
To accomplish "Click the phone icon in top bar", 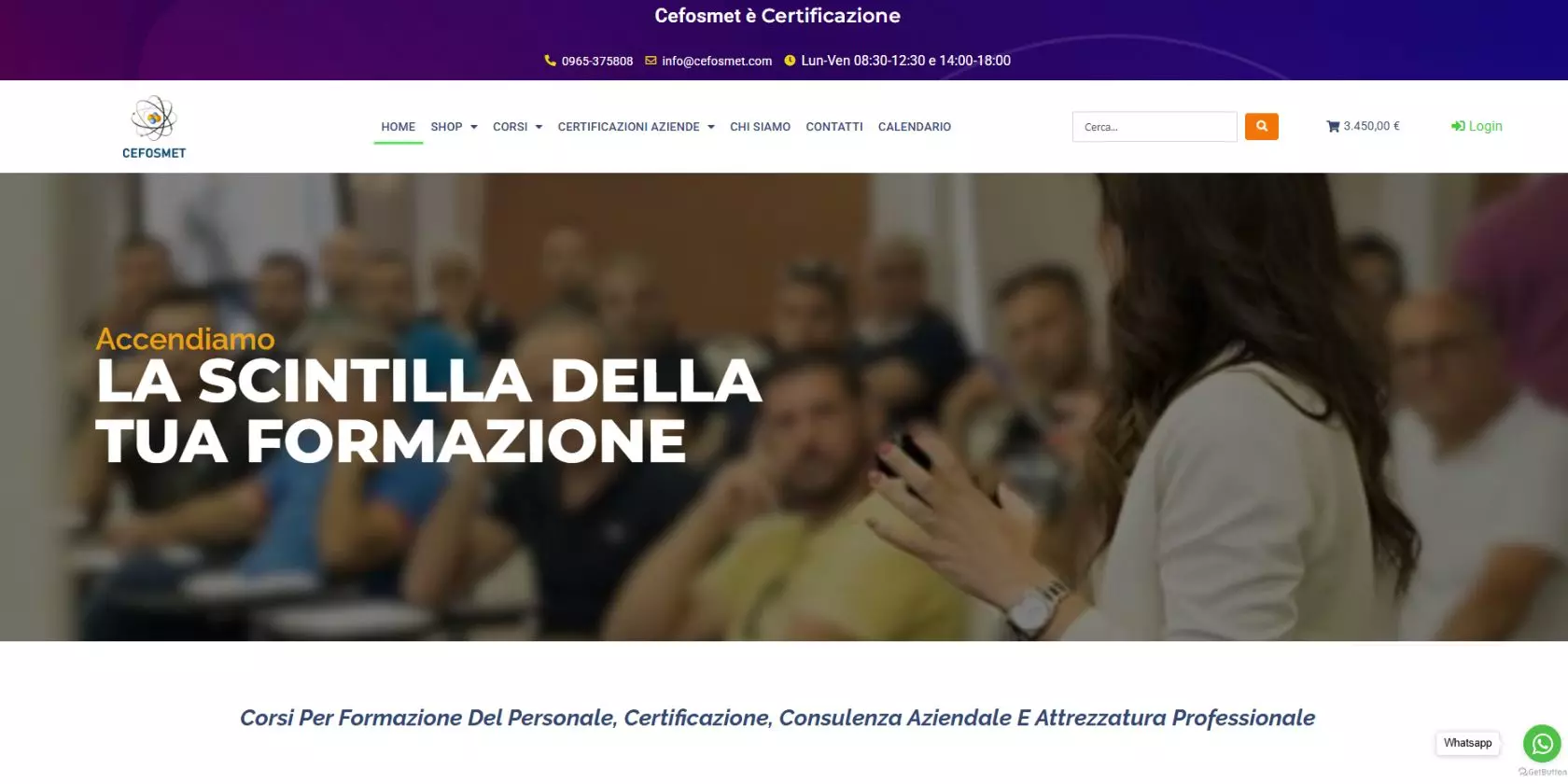I will click(550, 61).
